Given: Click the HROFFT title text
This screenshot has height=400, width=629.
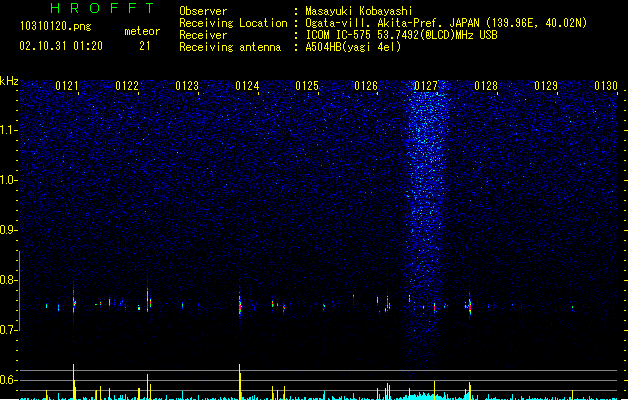Looking at the screenshot, I should click(103, 8).
